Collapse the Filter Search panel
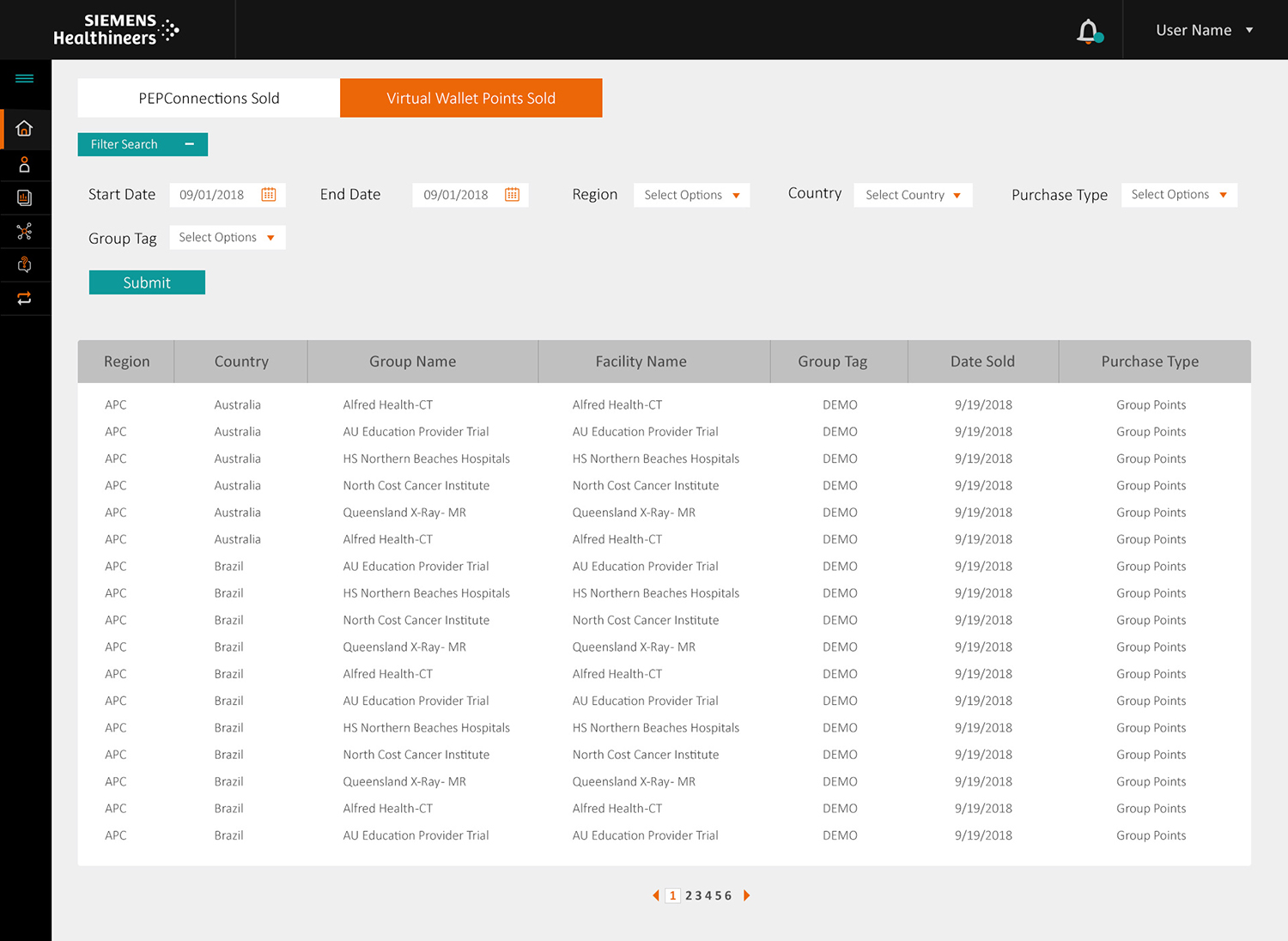1288x941 pixels. pyautogui.click(x=190, y=144)
